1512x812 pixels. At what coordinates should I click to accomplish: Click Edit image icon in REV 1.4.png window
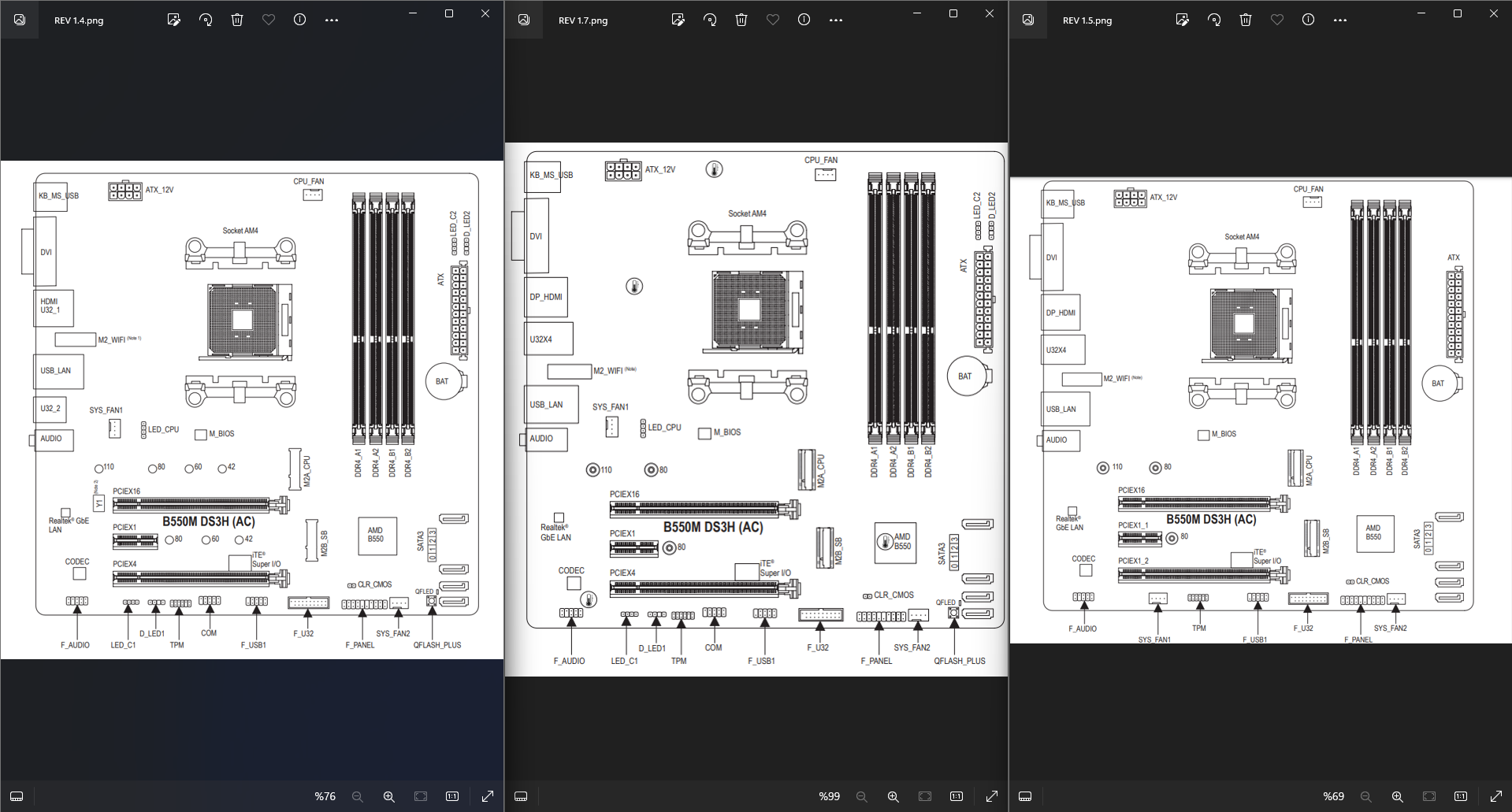coord(174,20)
